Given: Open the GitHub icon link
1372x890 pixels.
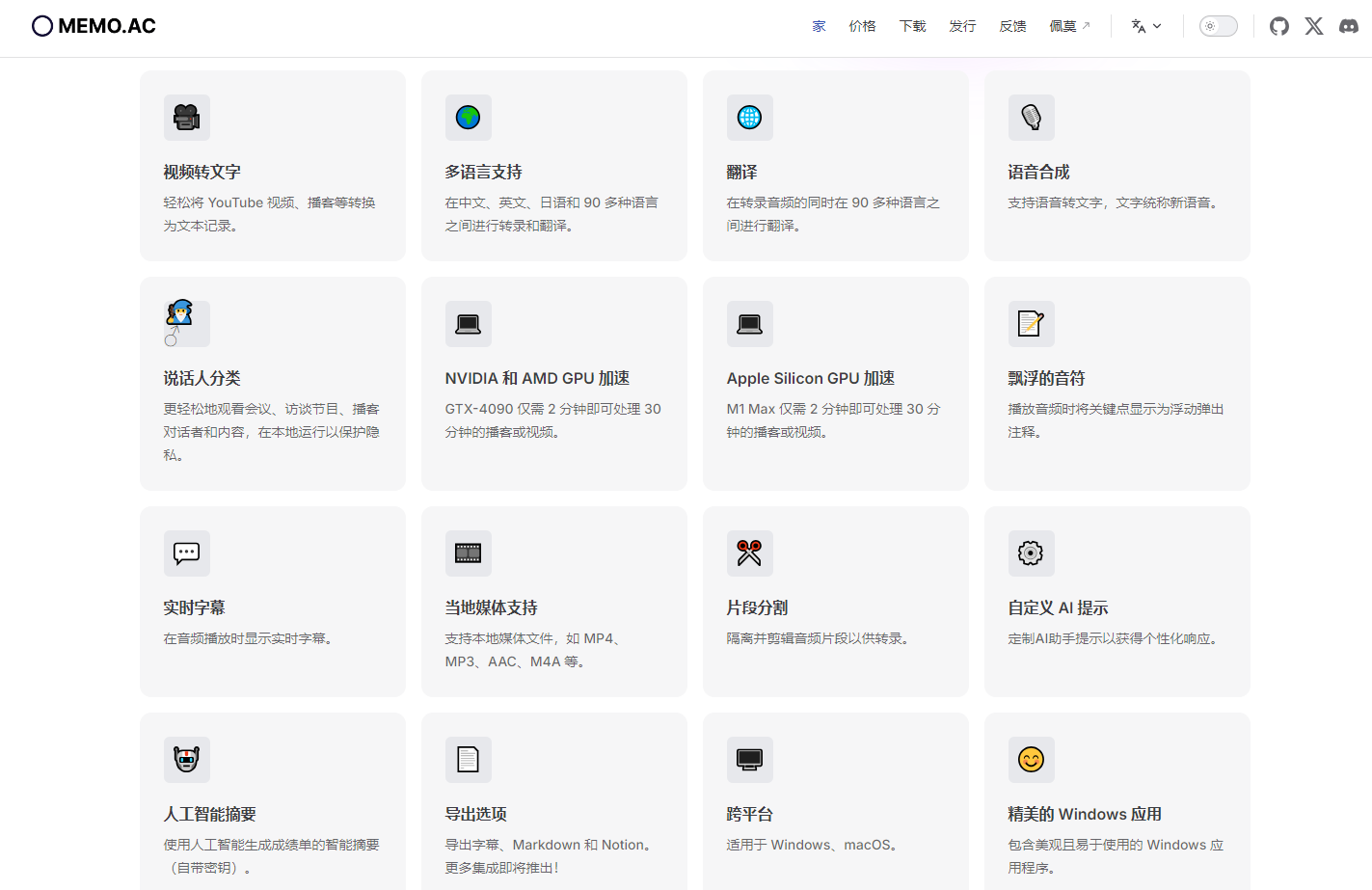Looking at the screenshot, I should tap(1279, 26).
